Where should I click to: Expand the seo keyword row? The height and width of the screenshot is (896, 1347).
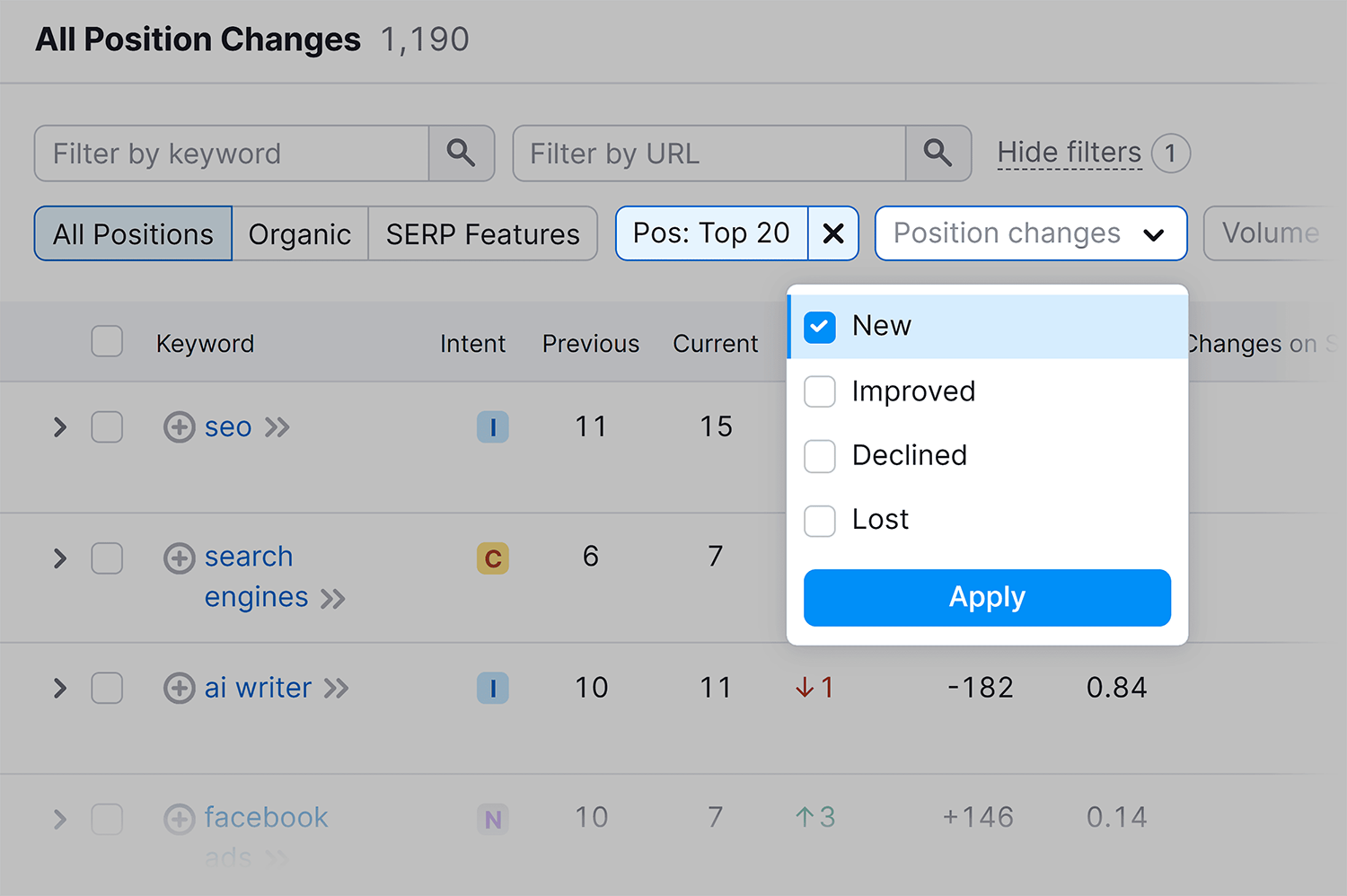click(60, 427)
